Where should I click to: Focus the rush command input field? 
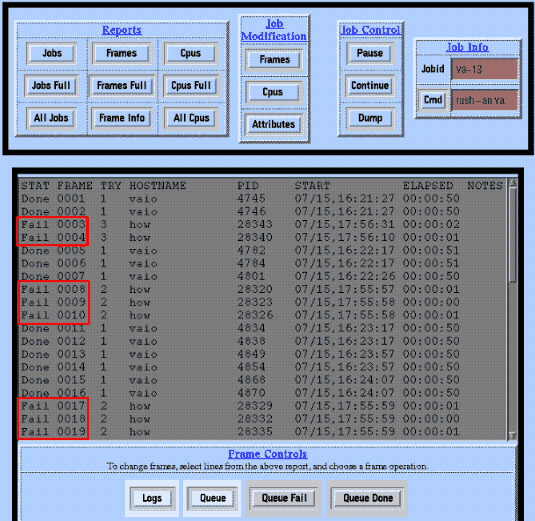click(x=485, y=100)
